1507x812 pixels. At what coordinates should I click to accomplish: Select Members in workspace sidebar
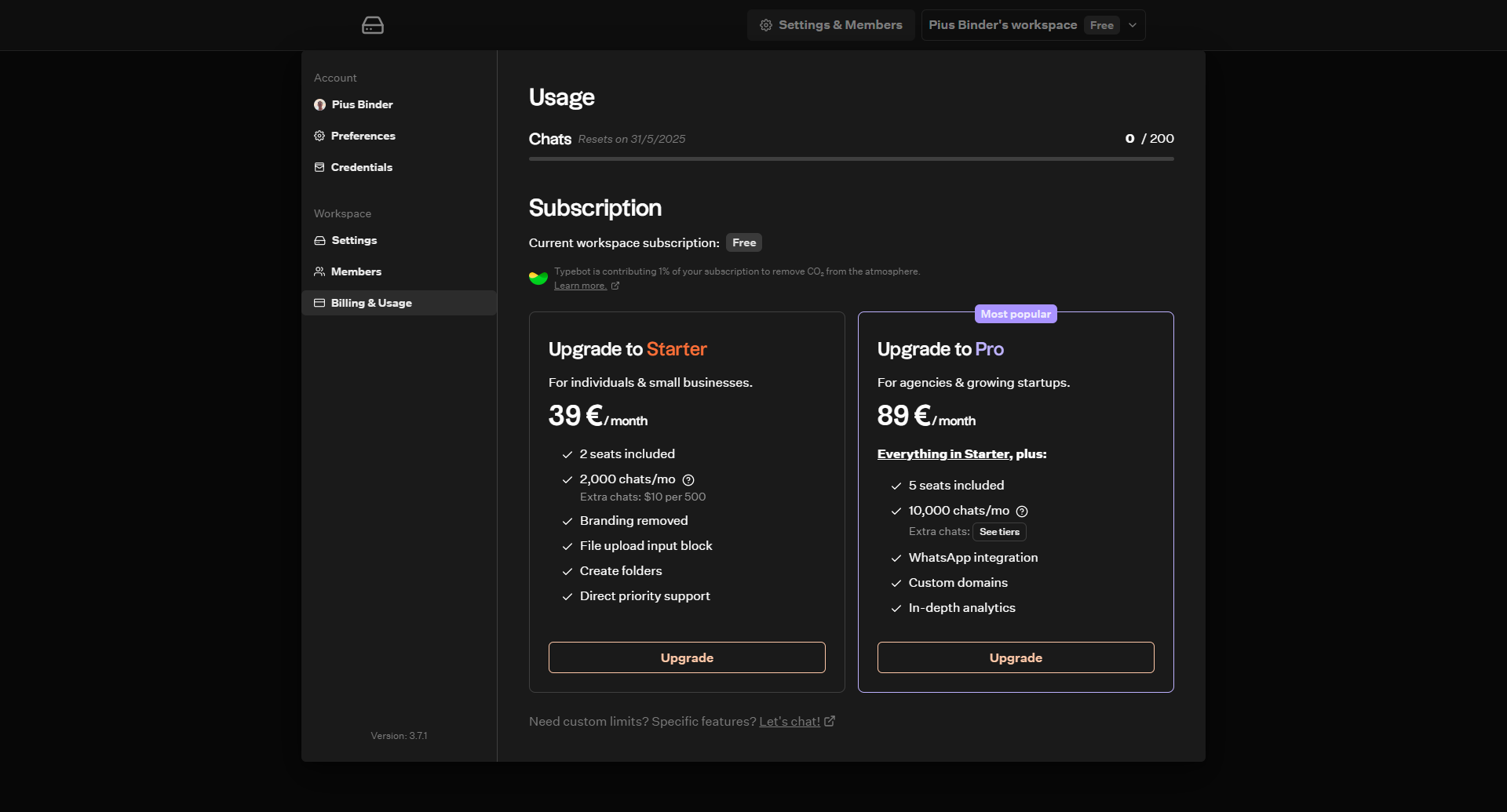coord(356,271)
